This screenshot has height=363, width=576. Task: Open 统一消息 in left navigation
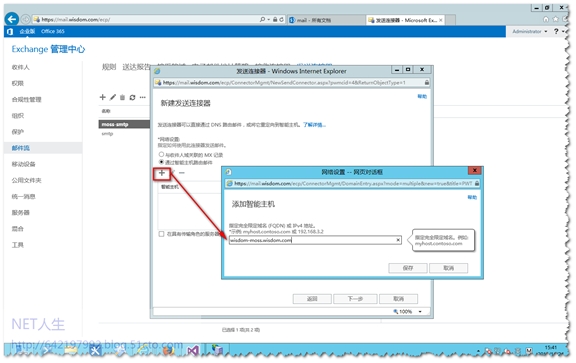(23, 197)
